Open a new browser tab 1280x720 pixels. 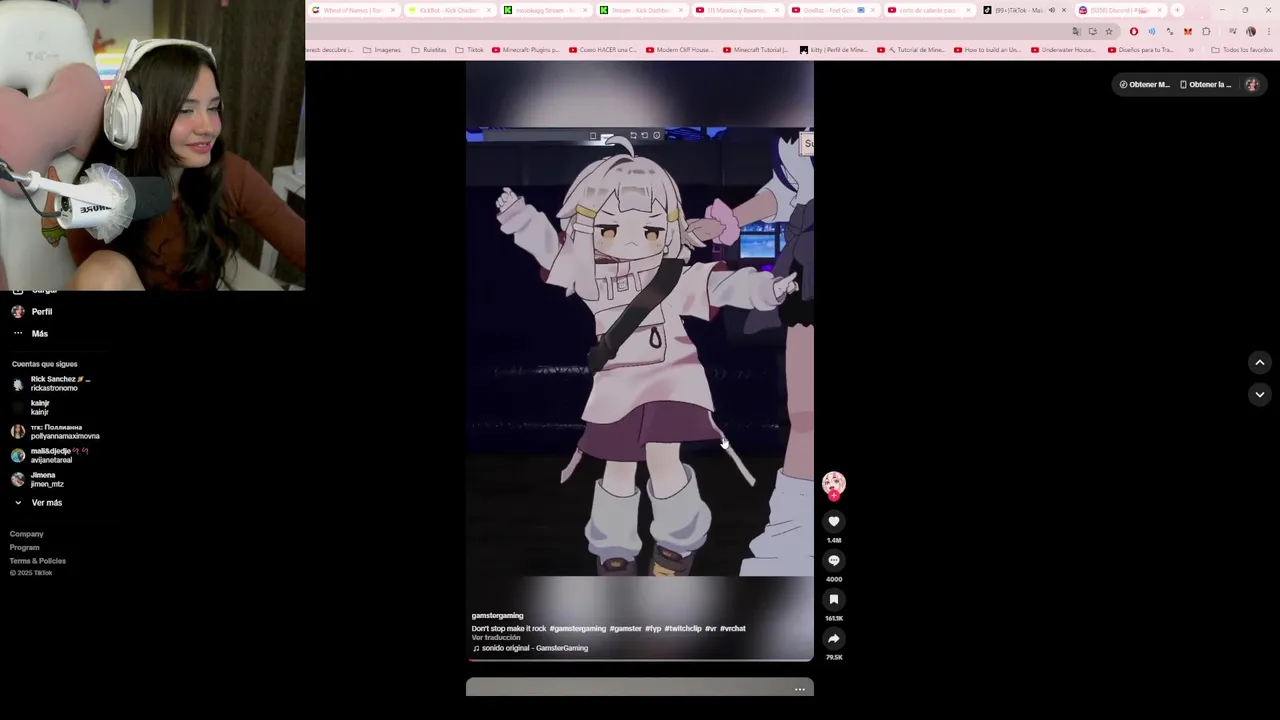point(1177,10)
